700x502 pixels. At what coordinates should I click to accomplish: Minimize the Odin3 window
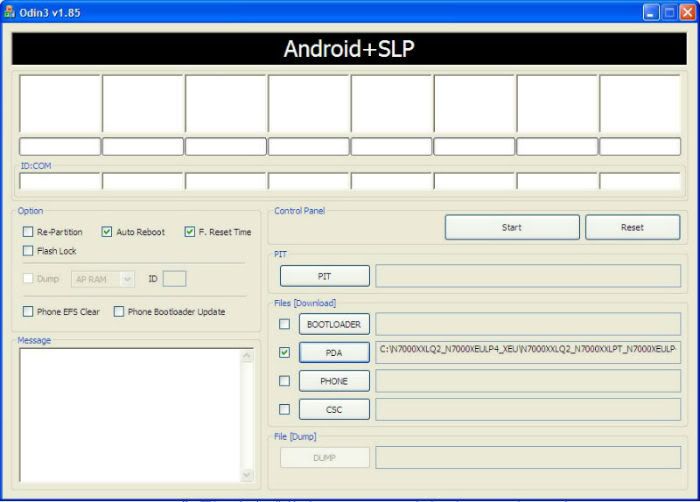[x=651, y=12]
